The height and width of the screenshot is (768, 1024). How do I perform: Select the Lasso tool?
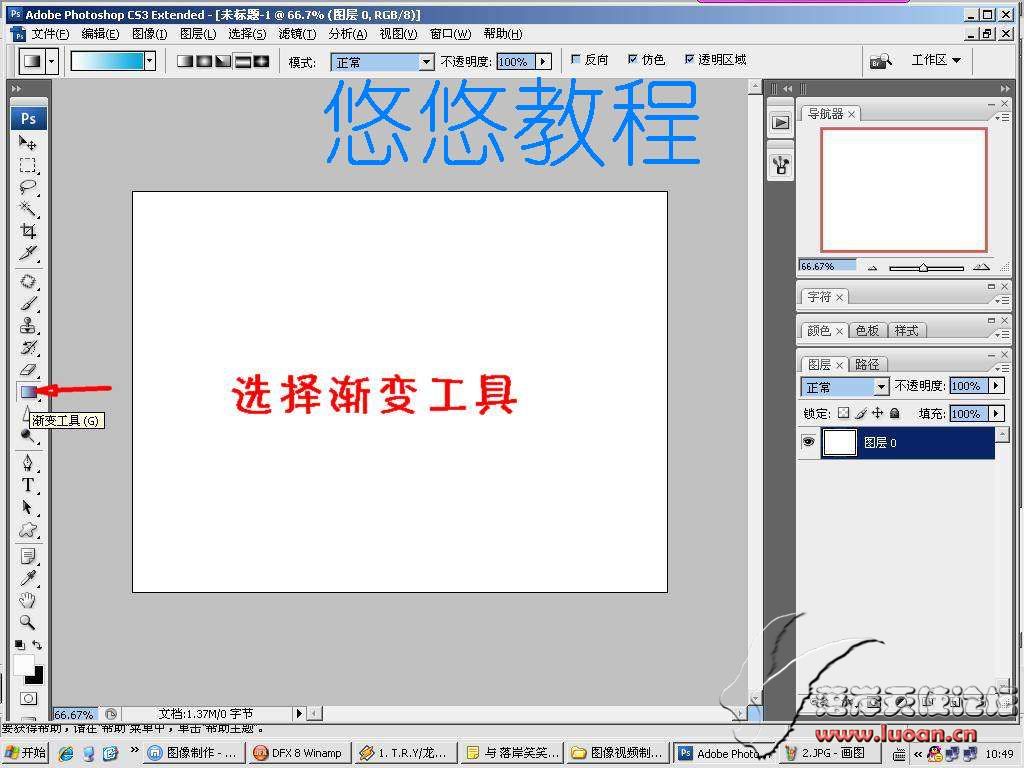(27, 187)
